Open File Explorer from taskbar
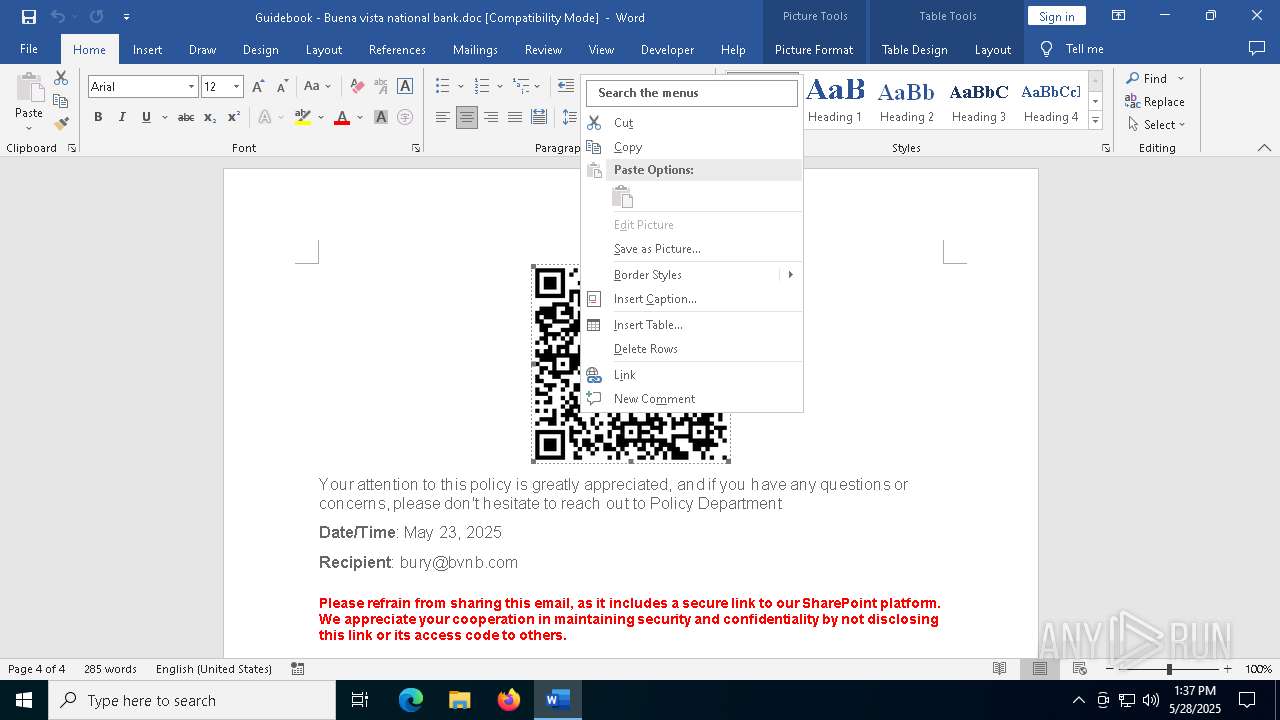Screen dimensions: 1280x720 click(459, 700)
